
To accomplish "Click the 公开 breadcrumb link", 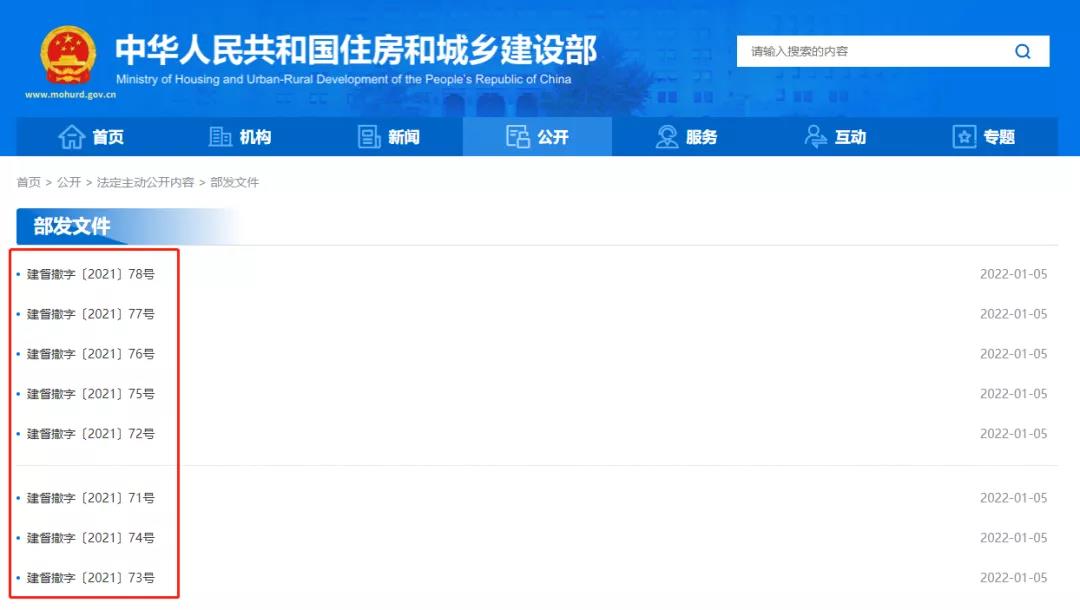I will coord(66,182).
